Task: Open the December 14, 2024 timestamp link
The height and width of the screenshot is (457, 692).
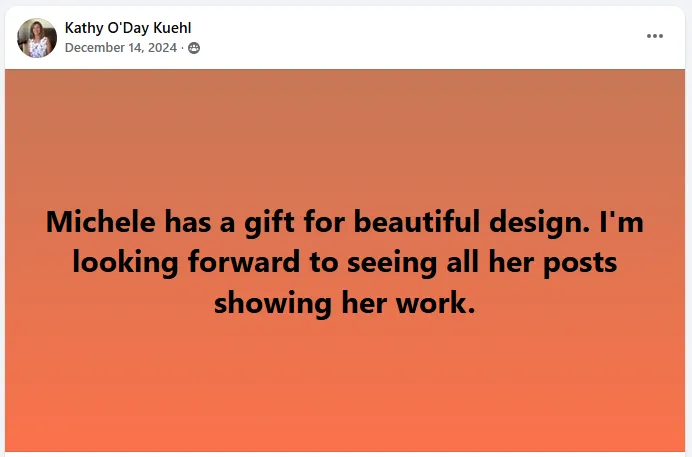Action: click(120, 48)
